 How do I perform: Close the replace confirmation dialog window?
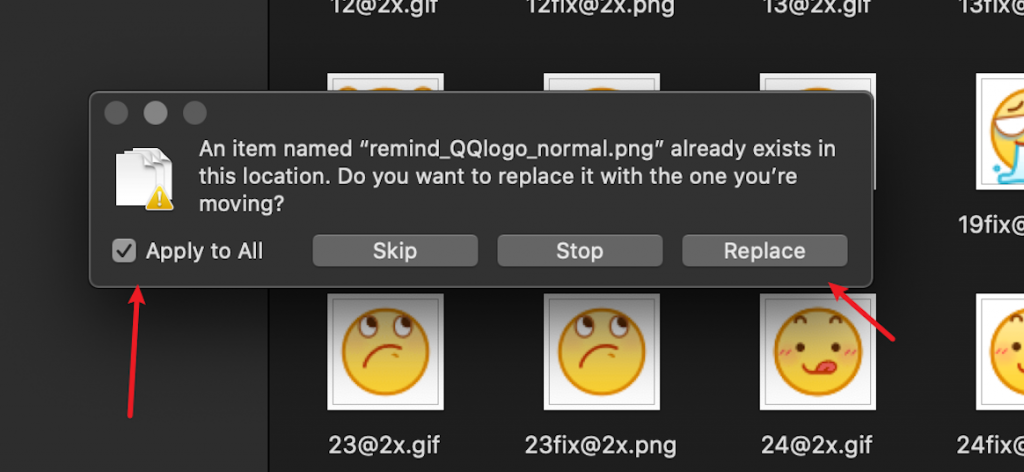(116, 112)
